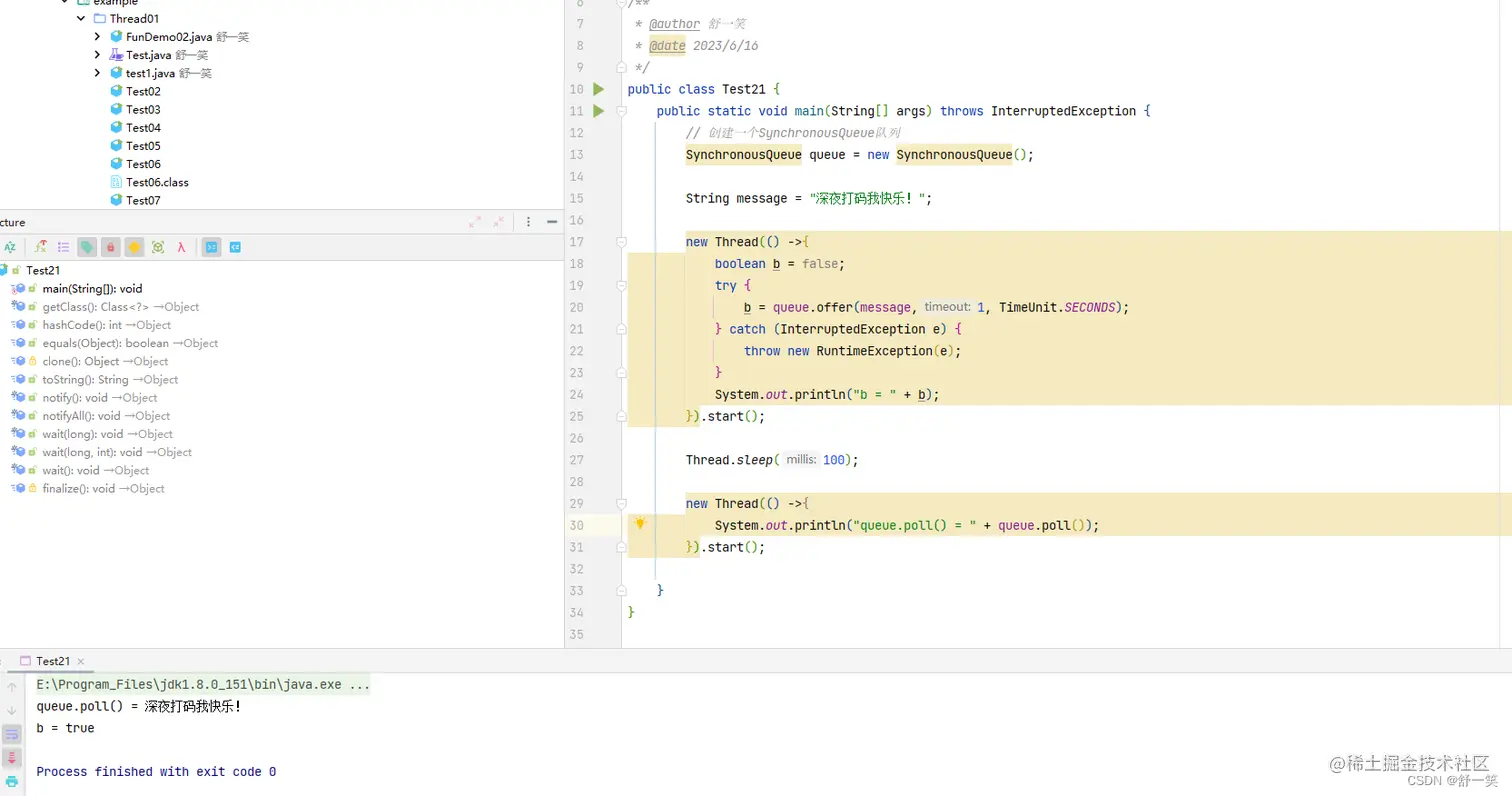This screenshot has height=796, width=1512.
Task: Open Test03 class in project tree
Action: [143, 109]
